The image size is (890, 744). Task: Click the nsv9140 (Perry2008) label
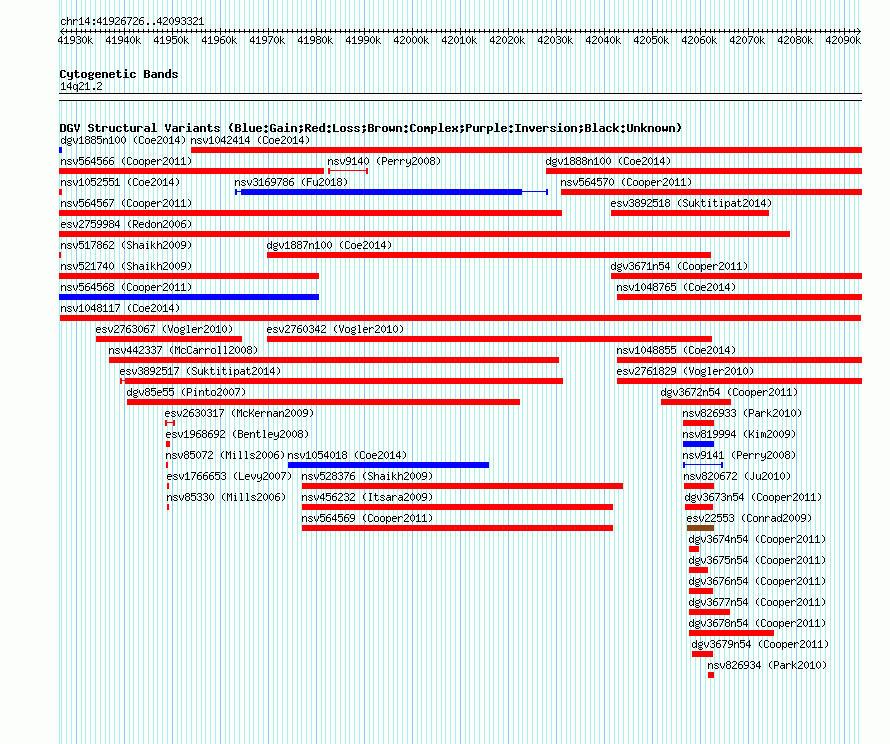click(384, 161)
